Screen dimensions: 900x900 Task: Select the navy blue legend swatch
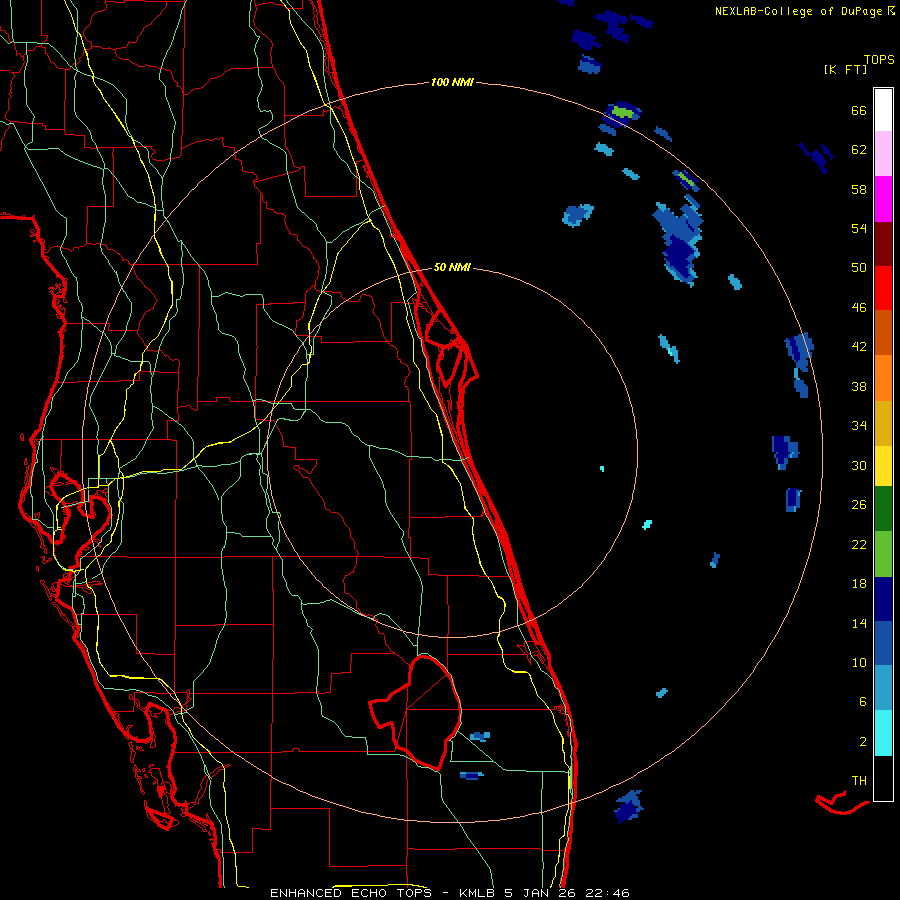click(x=883, y=599)
